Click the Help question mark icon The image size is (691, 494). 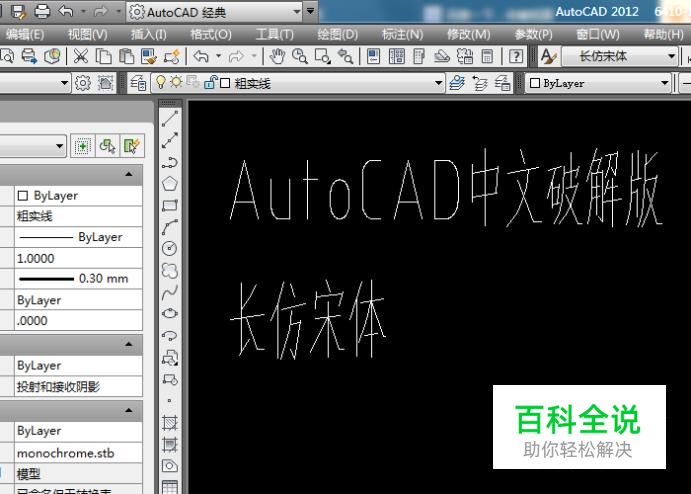click(516, 56)
